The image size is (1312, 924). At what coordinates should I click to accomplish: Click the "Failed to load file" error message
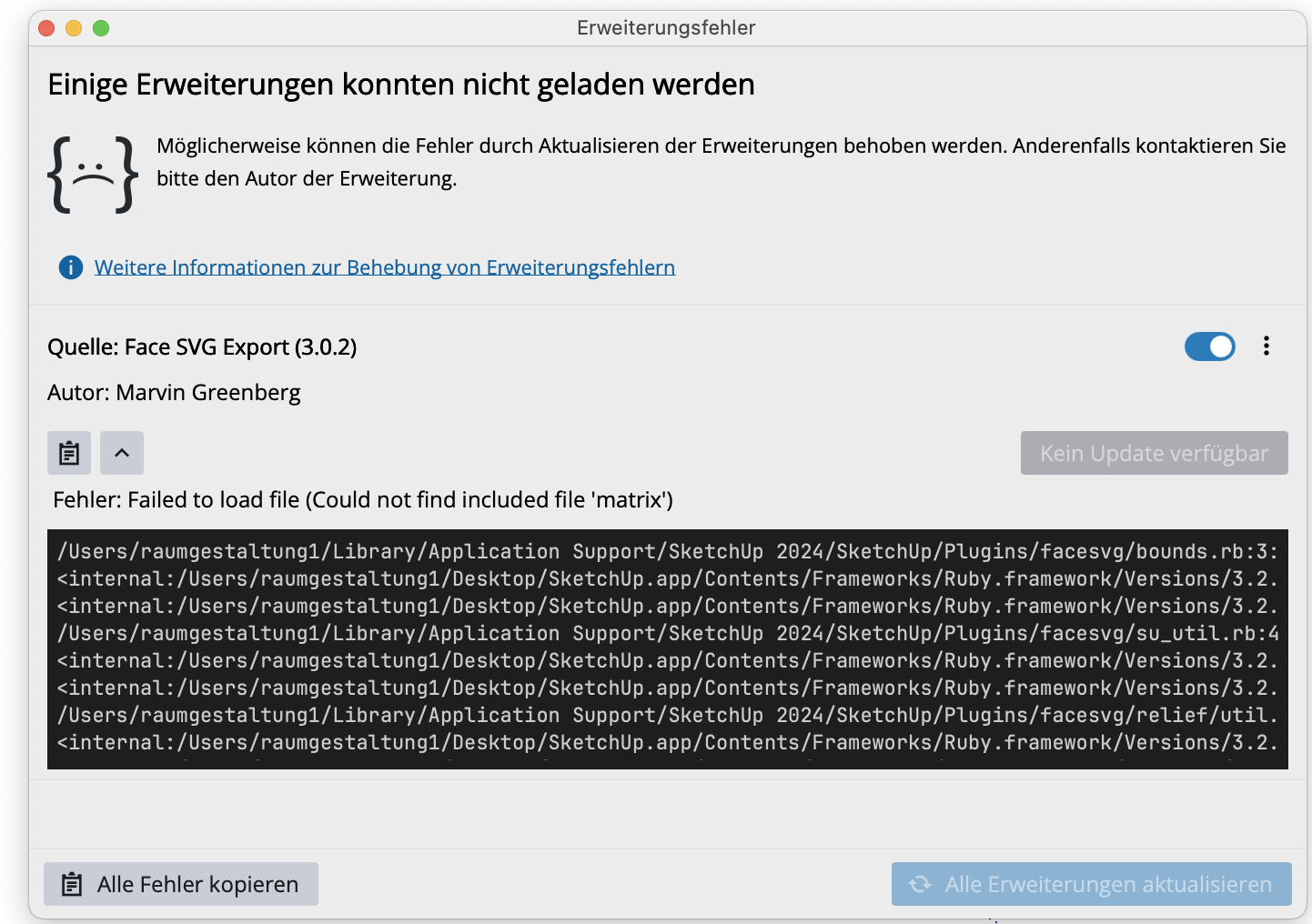pyautogui.click(x=363, y=500)
